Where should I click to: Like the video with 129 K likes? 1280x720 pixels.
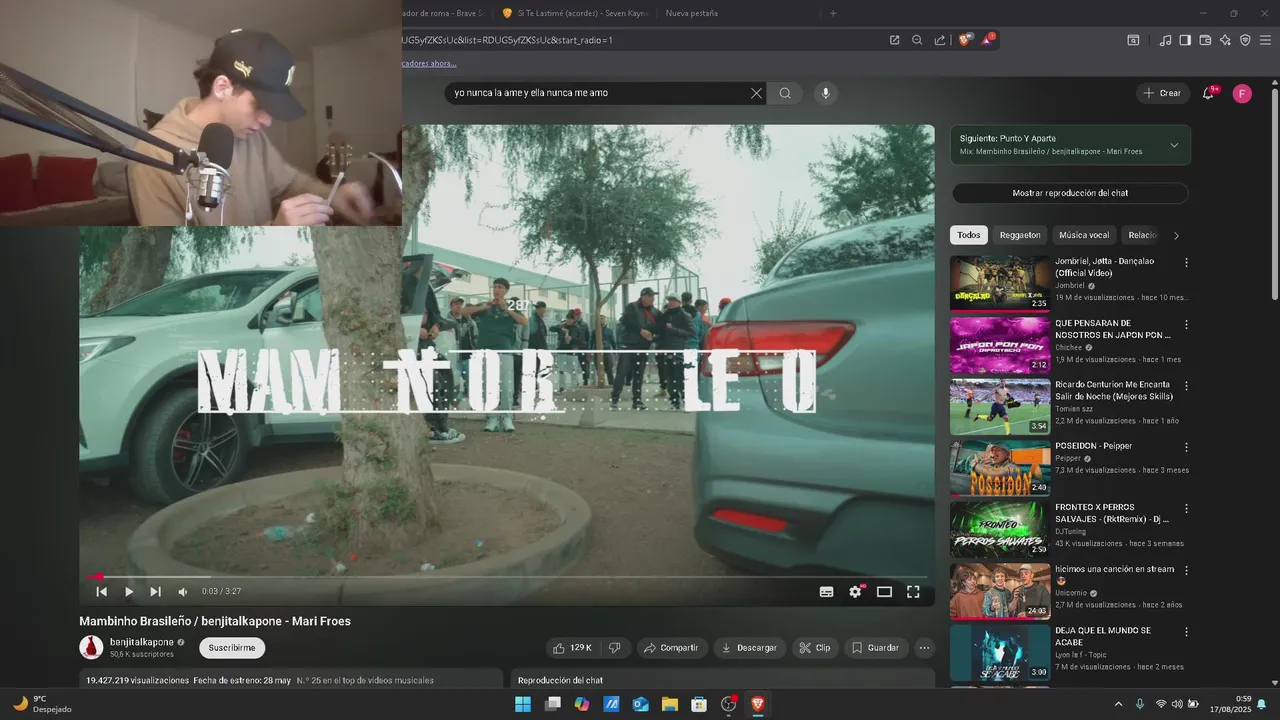coord(571,648)
